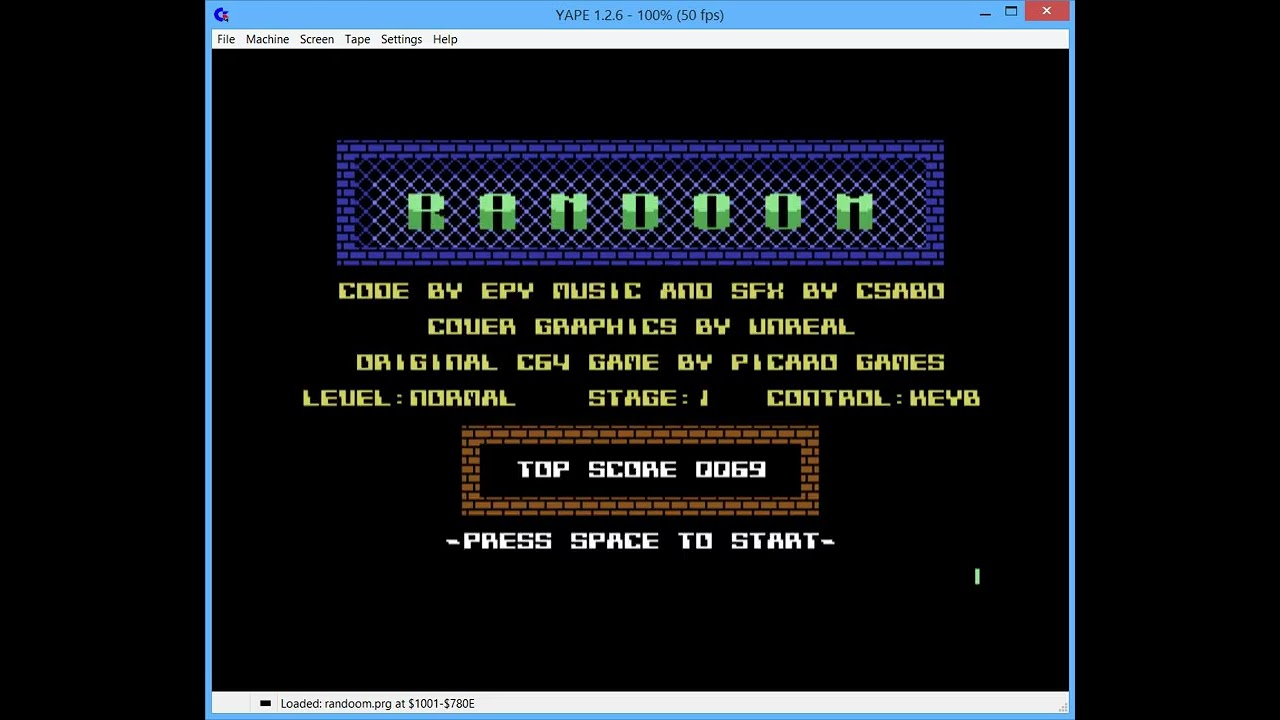Click the YAPE Commodore logo icon in title bar
Viewport: 1280px width, 720px height.
[x=222, y=14]
